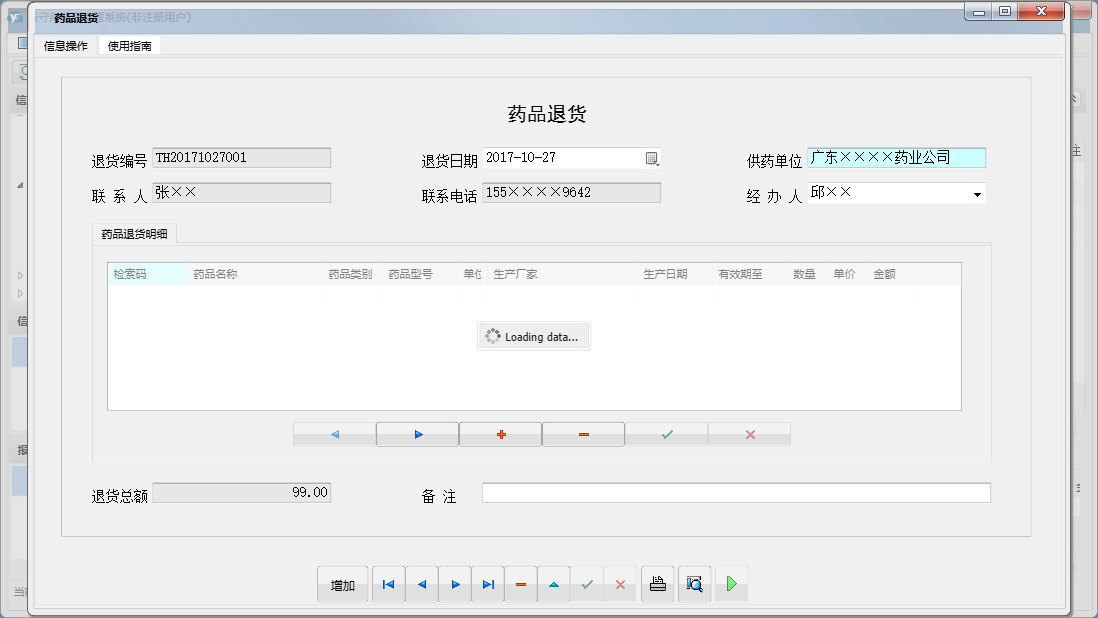The height and width of the screenshot is (618, 1098).
Task: Switch to the 信息操作 tab
Action: 66,46
